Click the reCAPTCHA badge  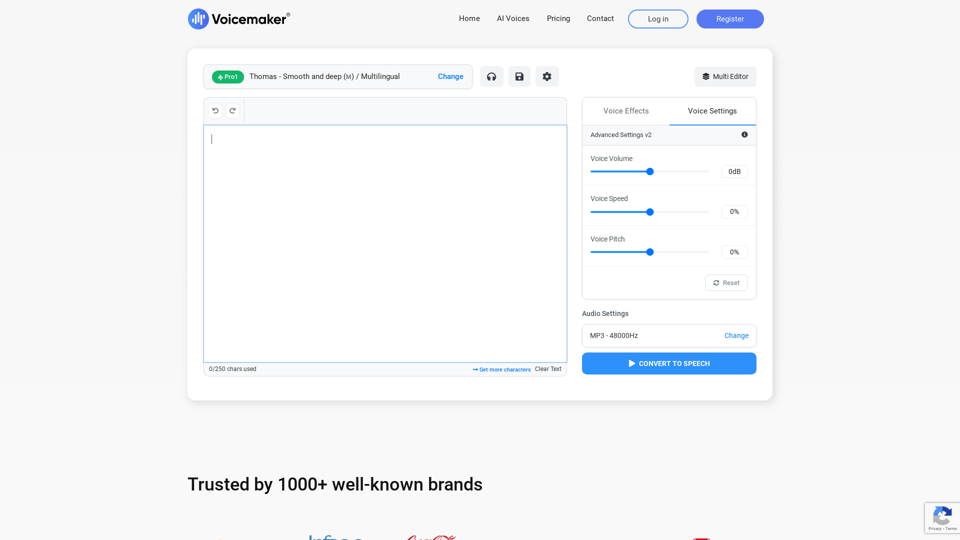click(x=942, y=518)
